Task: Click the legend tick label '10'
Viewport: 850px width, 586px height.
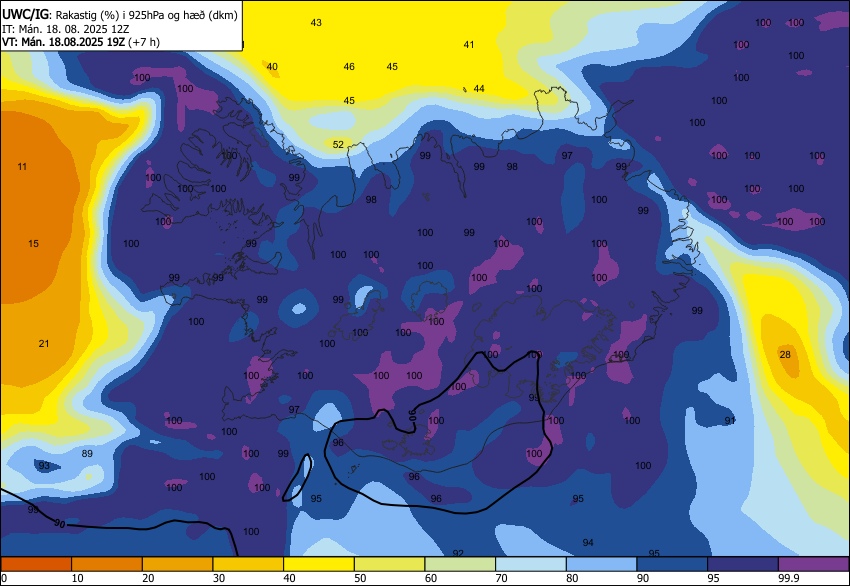Action: coord(78,578)
